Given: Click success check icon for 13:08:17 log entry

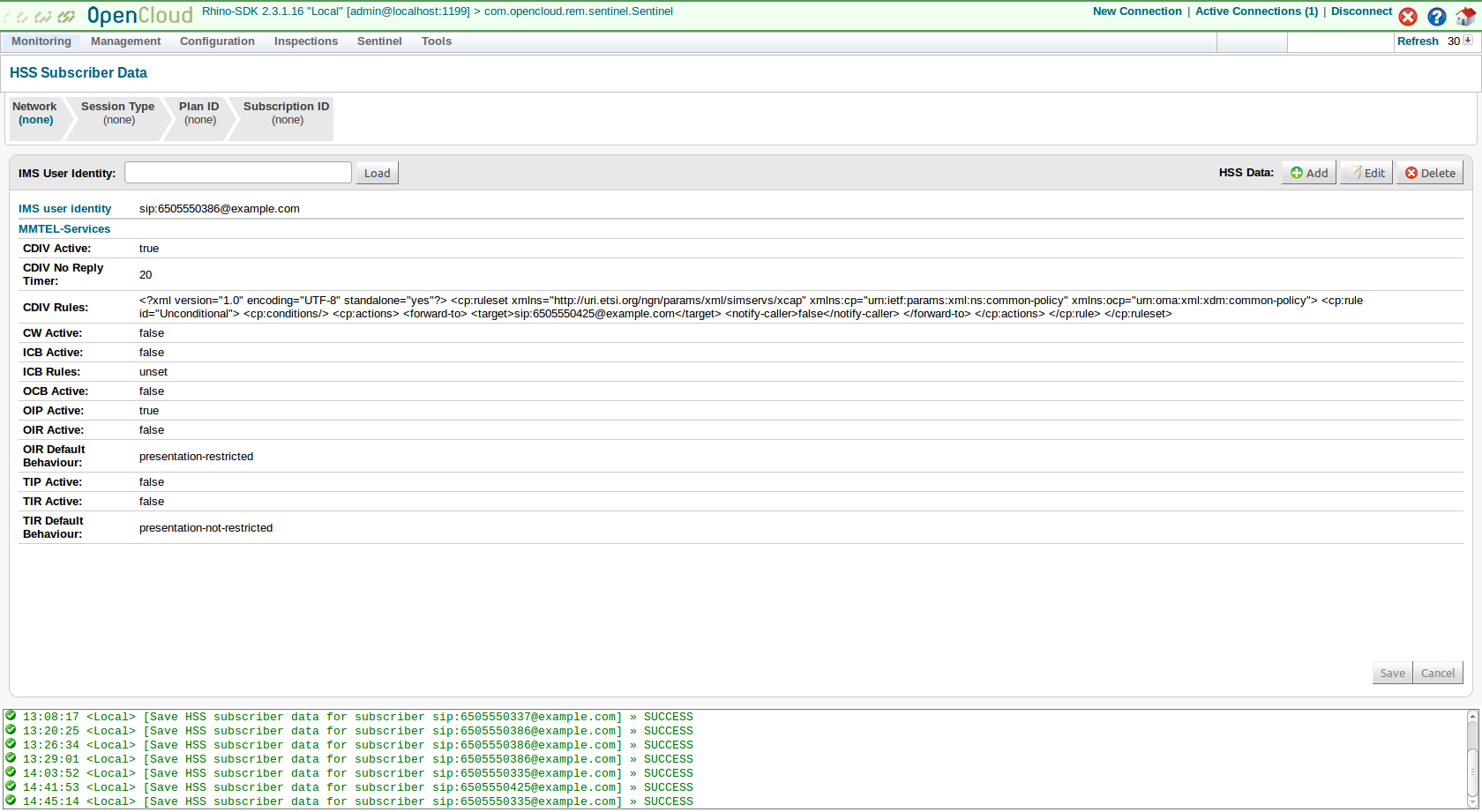Looking at the screenshot, I should [11, 717].
